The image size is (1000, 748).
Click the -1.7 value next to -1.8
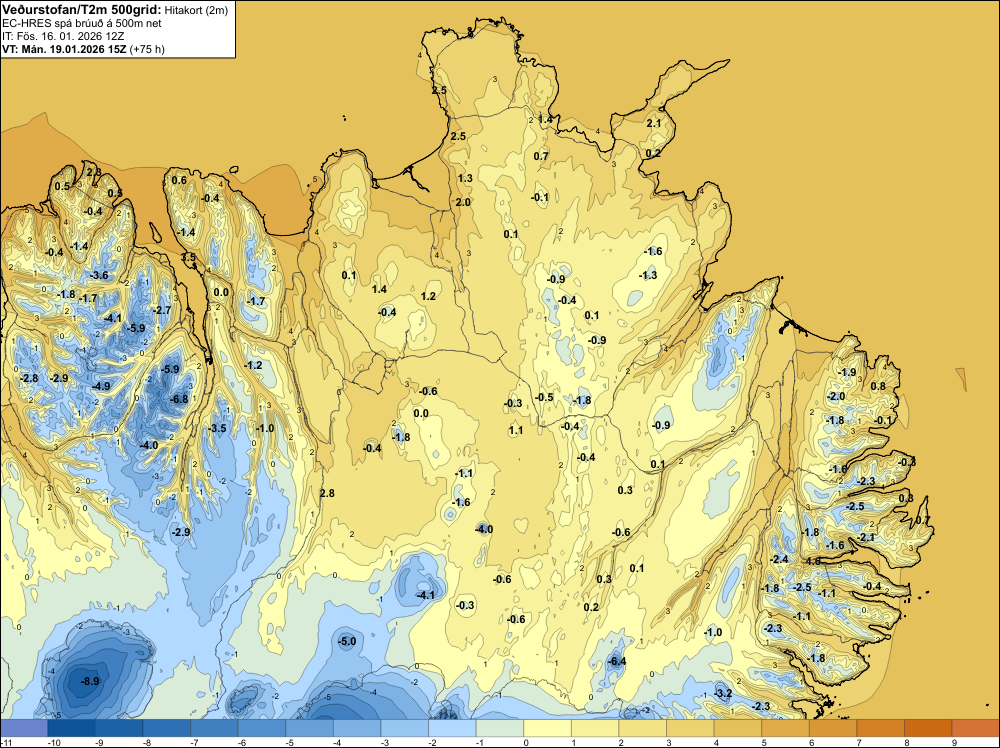click(89, 298)
